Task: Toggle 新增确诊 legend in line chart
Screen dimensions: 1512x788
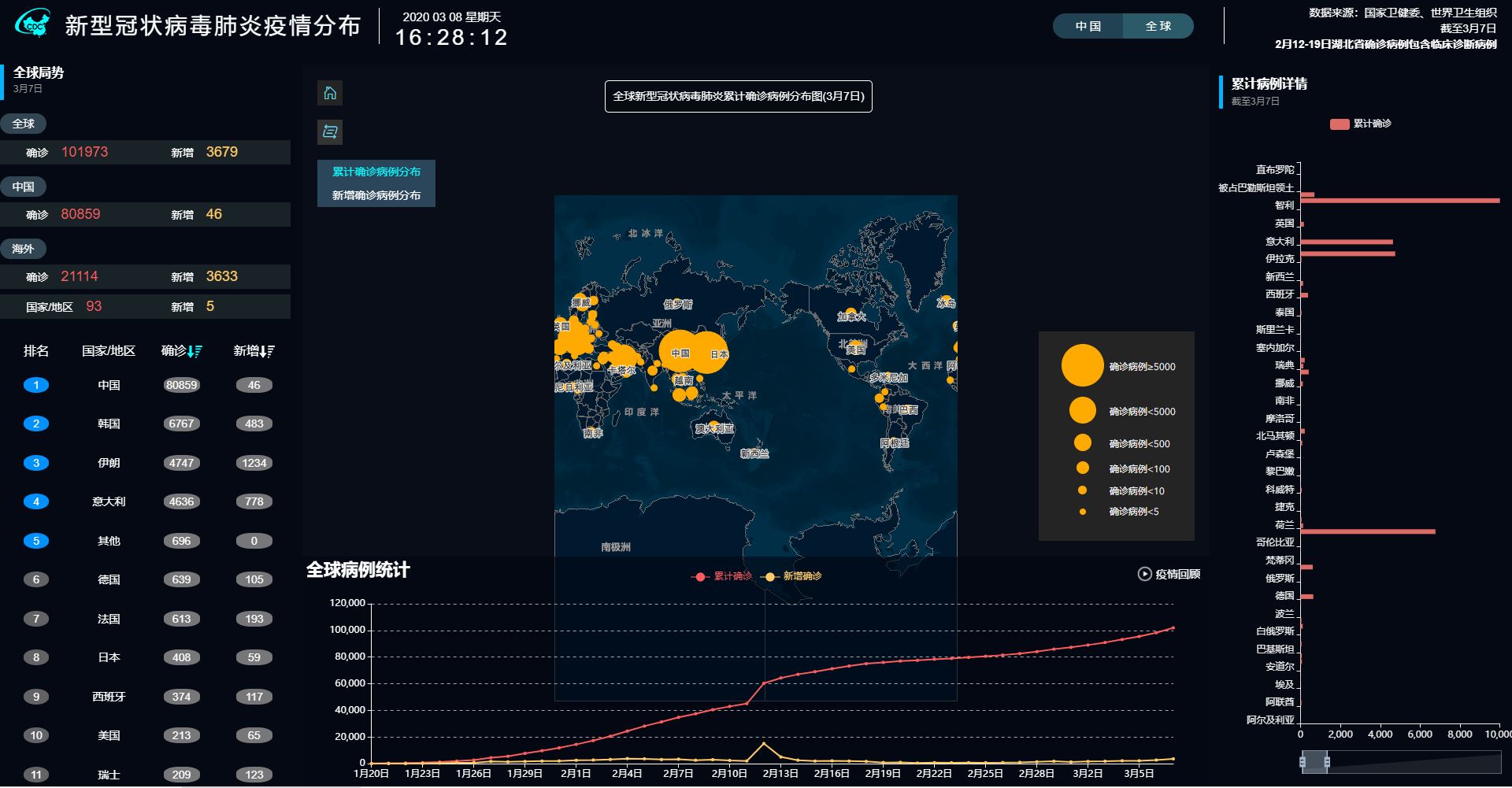Action: click(791, 576)
